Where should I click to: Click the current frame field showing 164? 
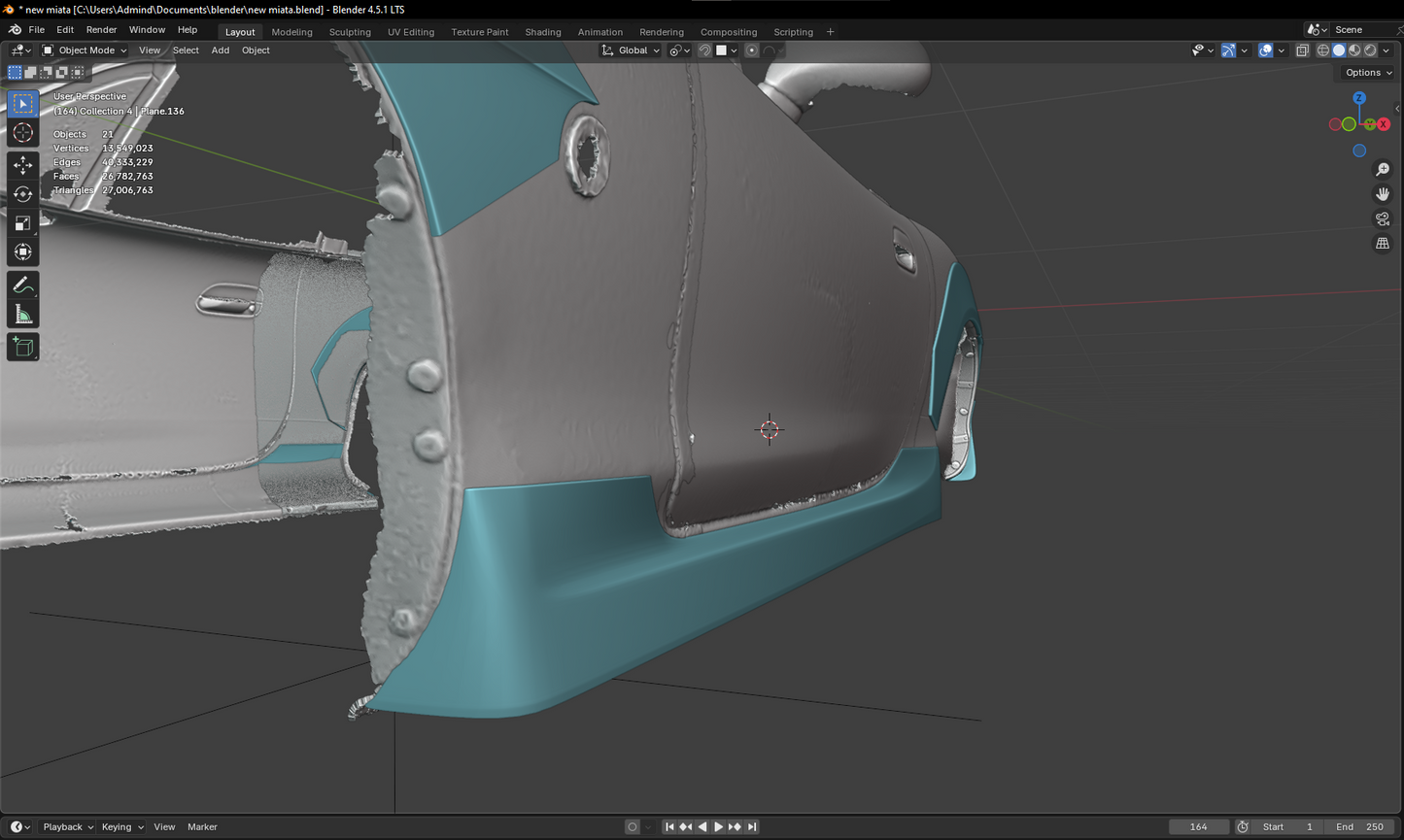point(1198,827)
